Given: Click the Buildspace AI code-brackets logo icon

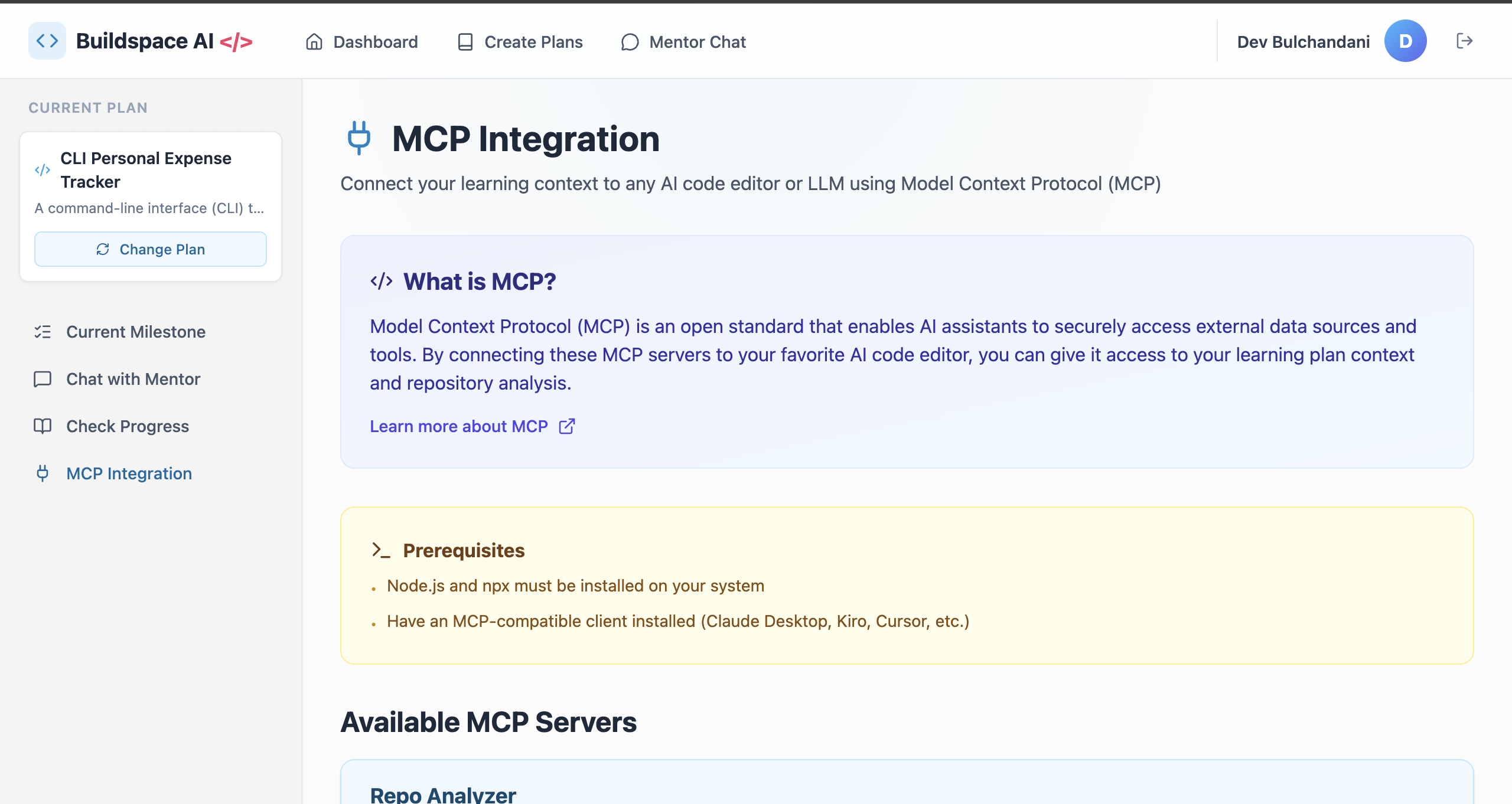Looking at the screenshot, I should point(47,41).
